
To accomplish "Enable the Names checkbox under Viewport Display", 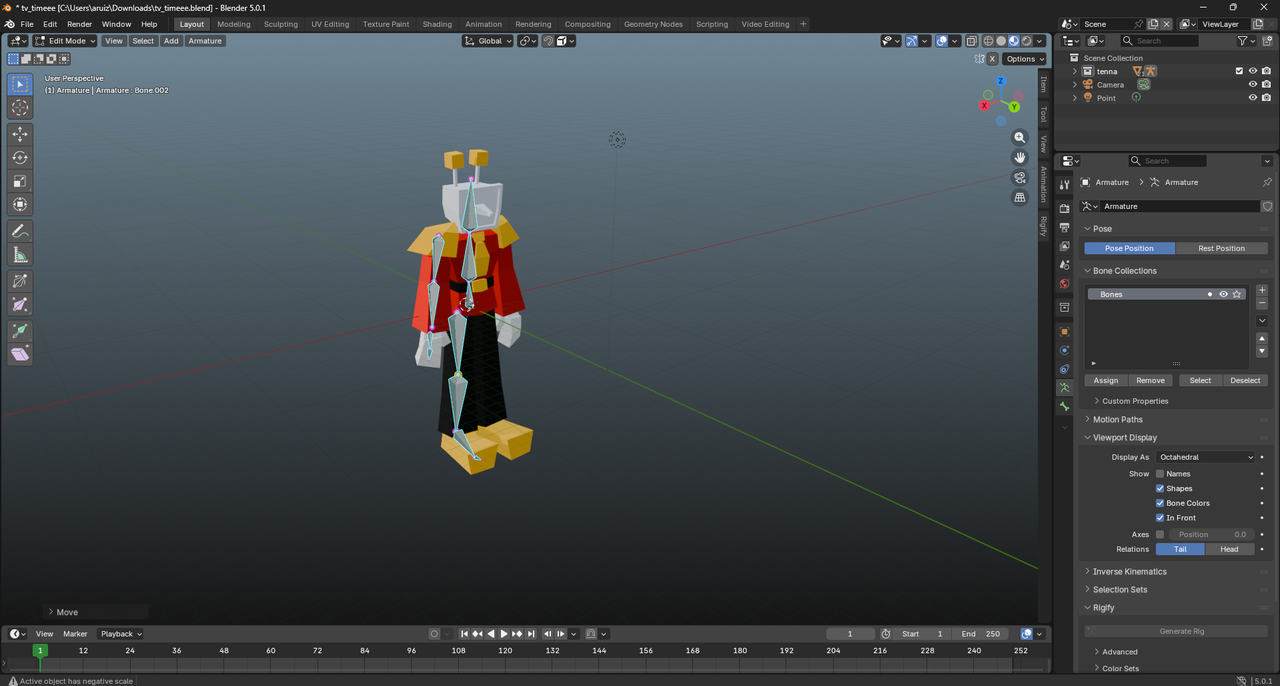I will pyautogui.click(x=1160, y=474).
